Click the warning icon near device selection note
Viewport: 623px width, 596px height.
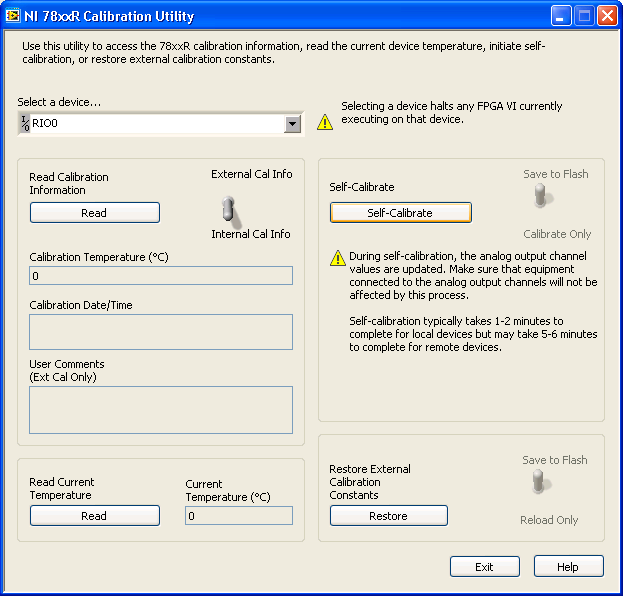pos(325,122)
